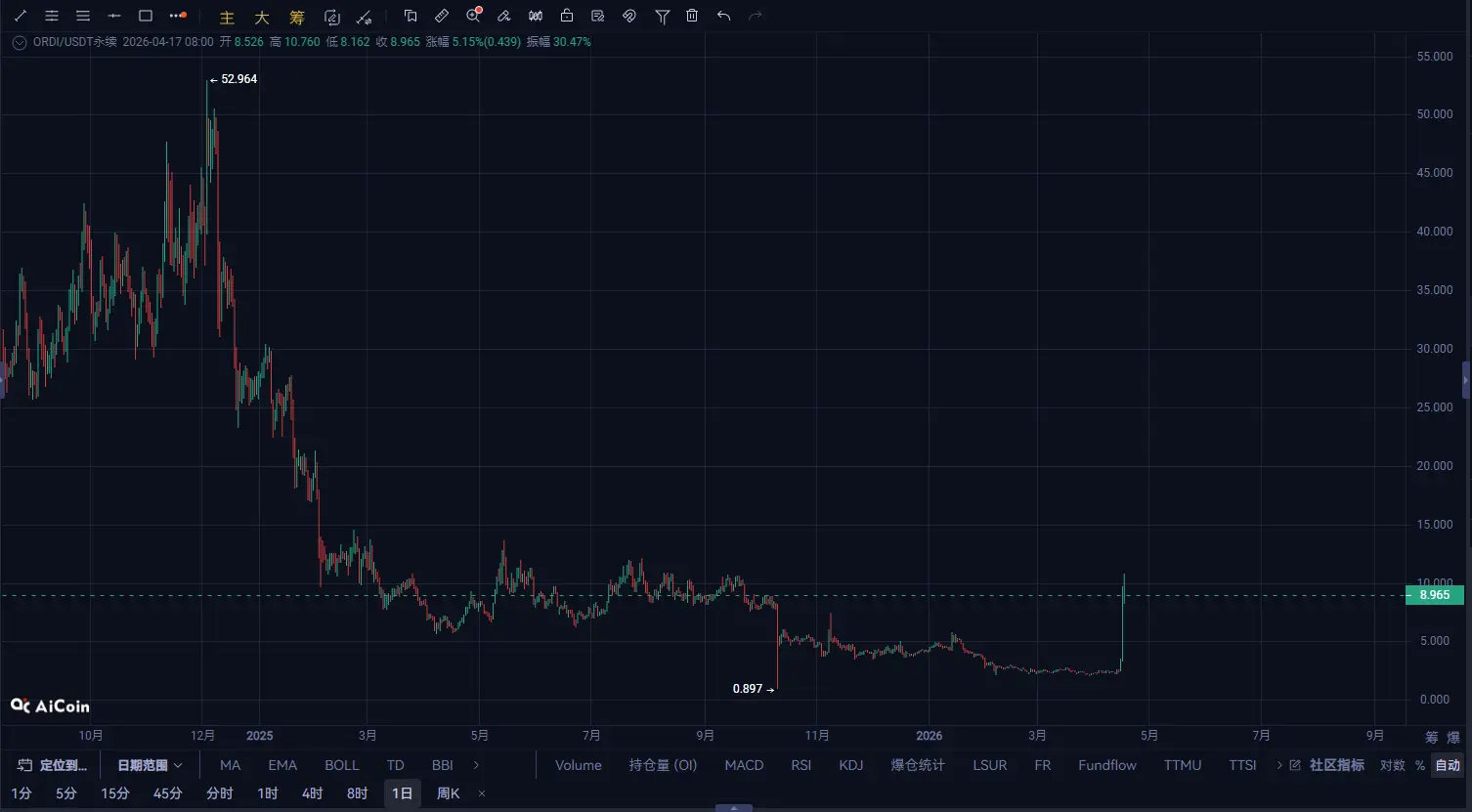1472x812 pixels.
Task: Toggle the MA indicator
Action: [x=230, y=765]
